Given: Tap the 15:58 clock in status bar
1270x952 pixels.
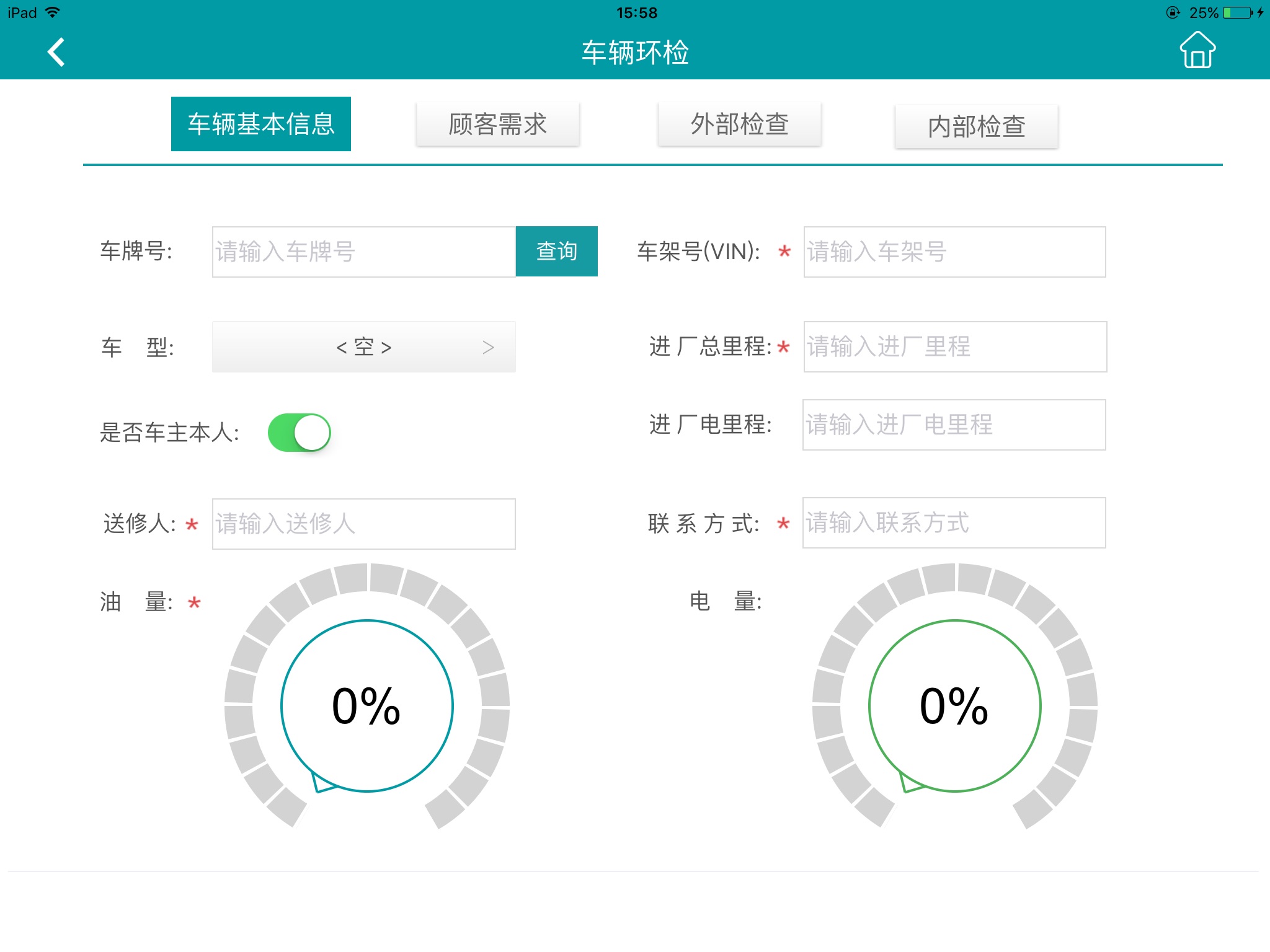Looking at the screenshot, I should coord(636,12).
